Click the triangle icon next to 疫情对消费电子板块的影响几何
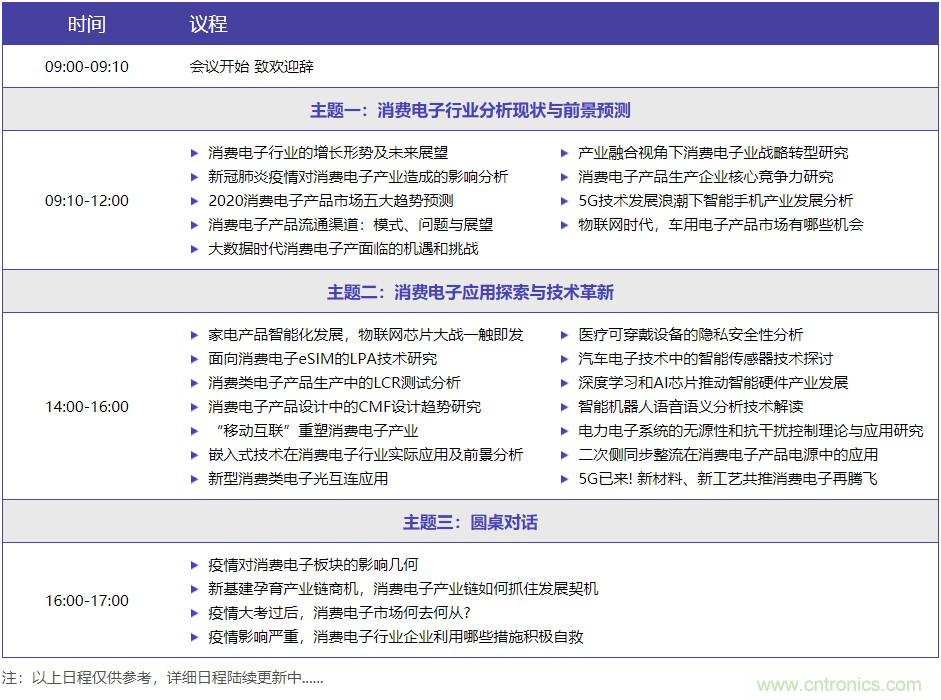 click(x=195, y=564)
